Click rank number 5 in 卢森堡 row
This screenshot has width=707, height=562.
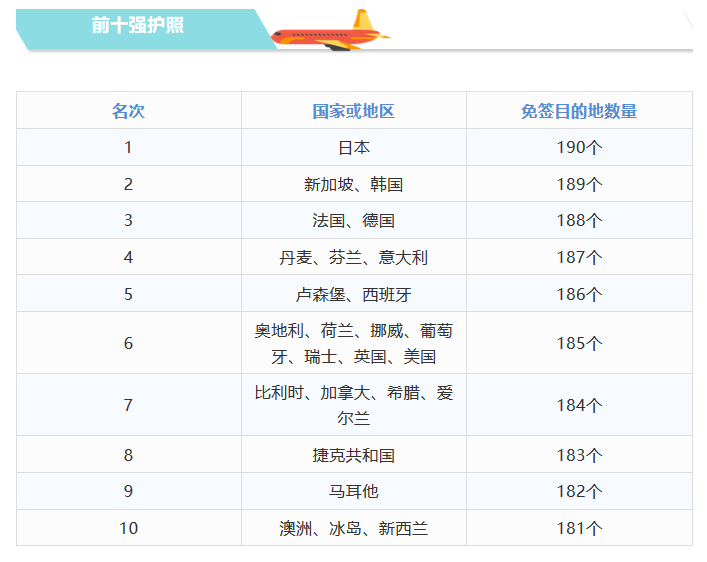[129, 295]
